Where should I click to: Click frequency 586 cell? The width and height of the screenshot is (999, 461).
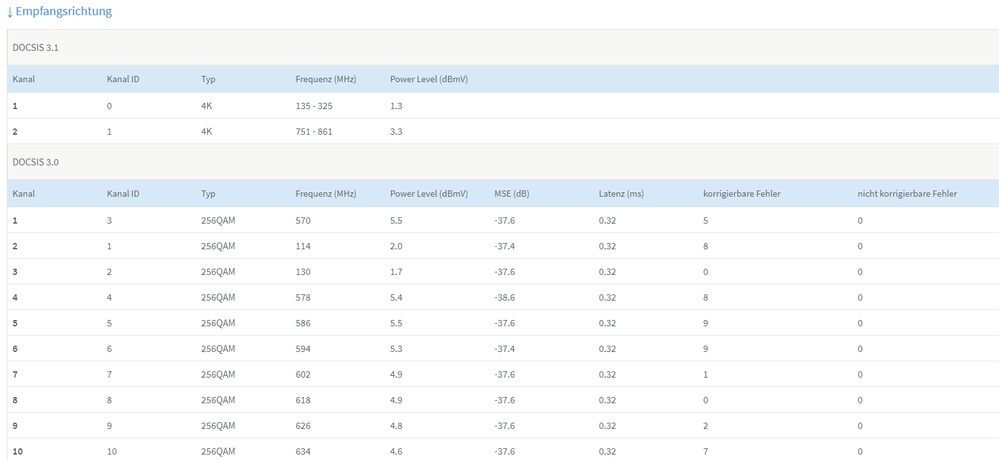303,323
